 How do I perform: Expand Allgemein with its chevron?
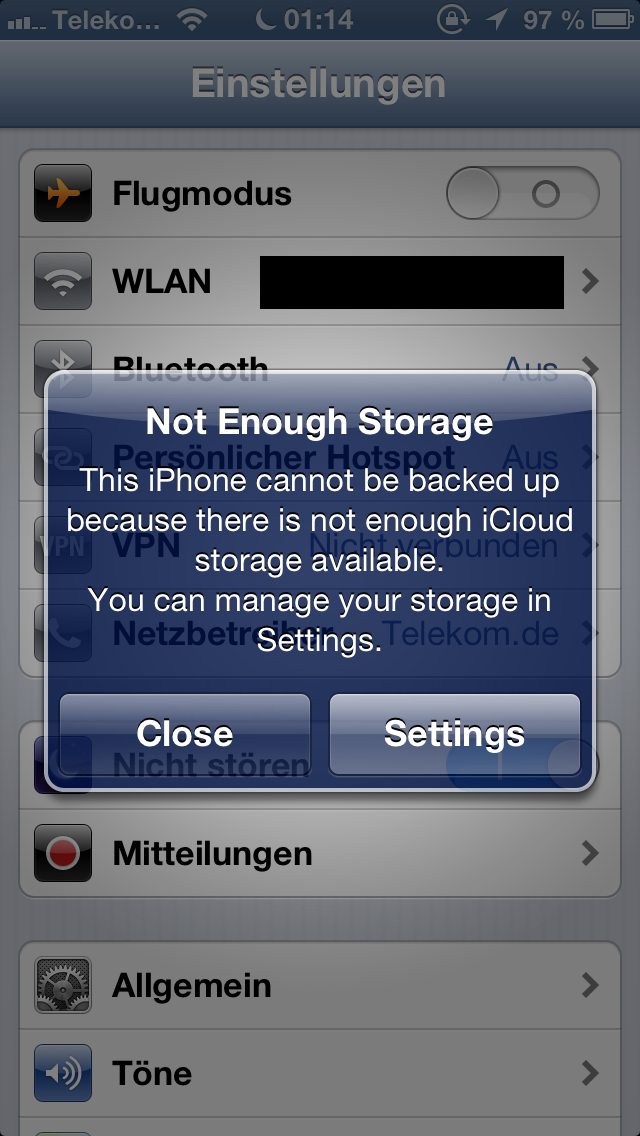click(591, 985)
